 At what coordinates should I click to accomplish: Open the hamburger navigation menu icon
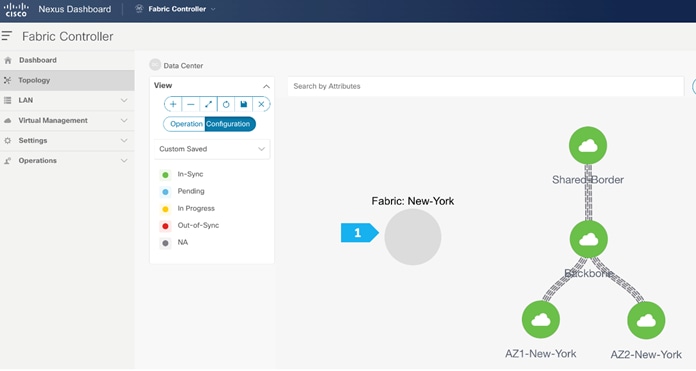coord(7,36)
